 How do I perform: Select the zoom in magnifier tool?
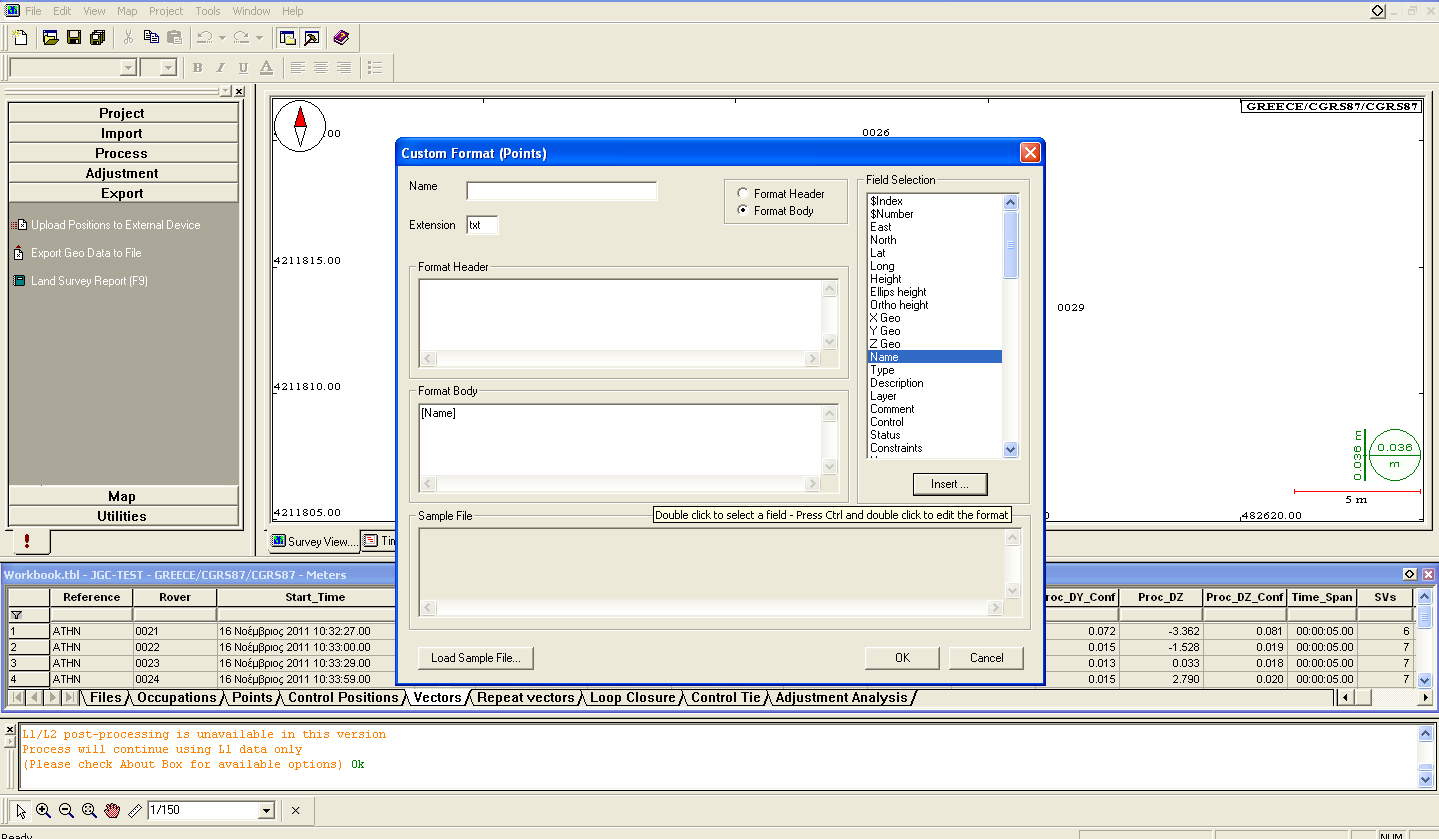[x=43, y=811]
